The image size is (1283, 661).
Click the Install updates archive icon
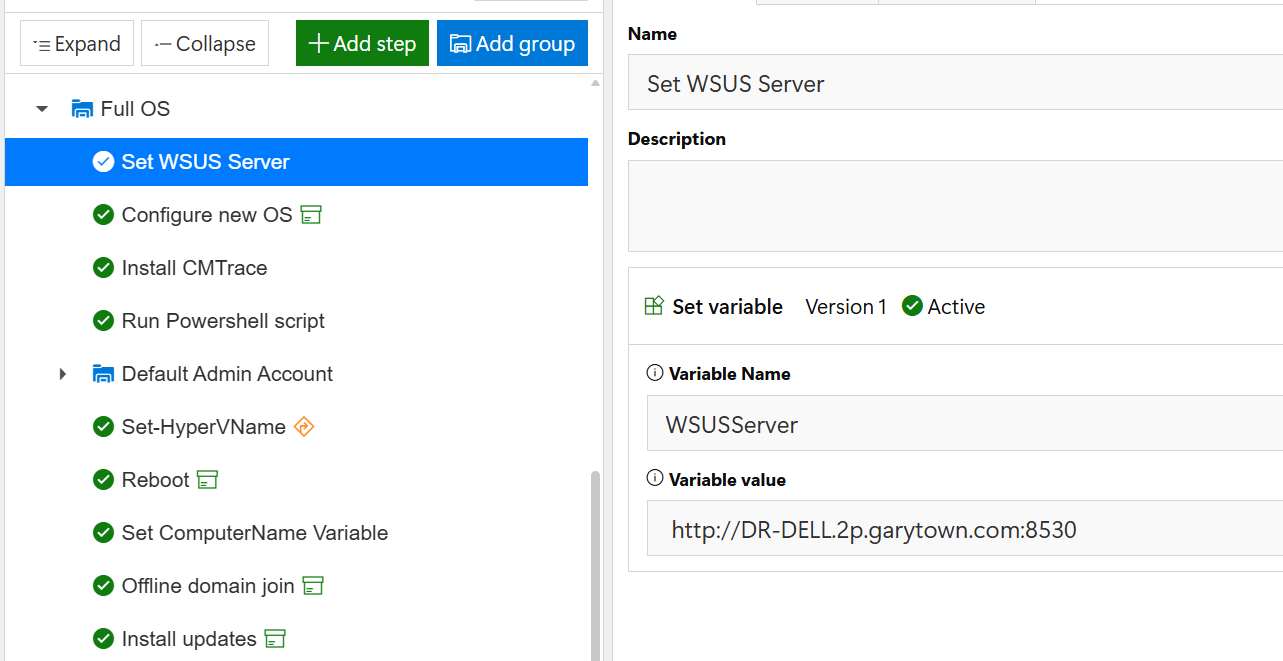click(275, 639)
